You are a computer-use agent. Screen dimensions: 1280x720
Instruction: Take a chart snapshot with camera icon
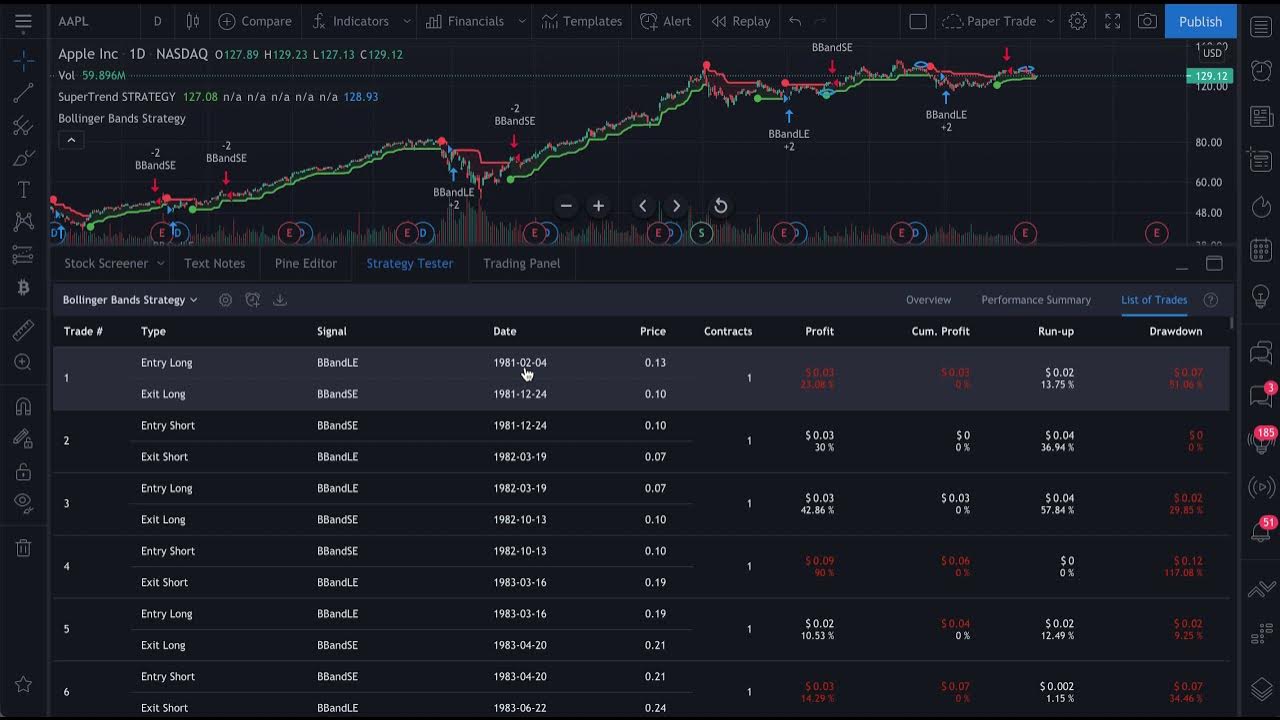coord(1147,21)
